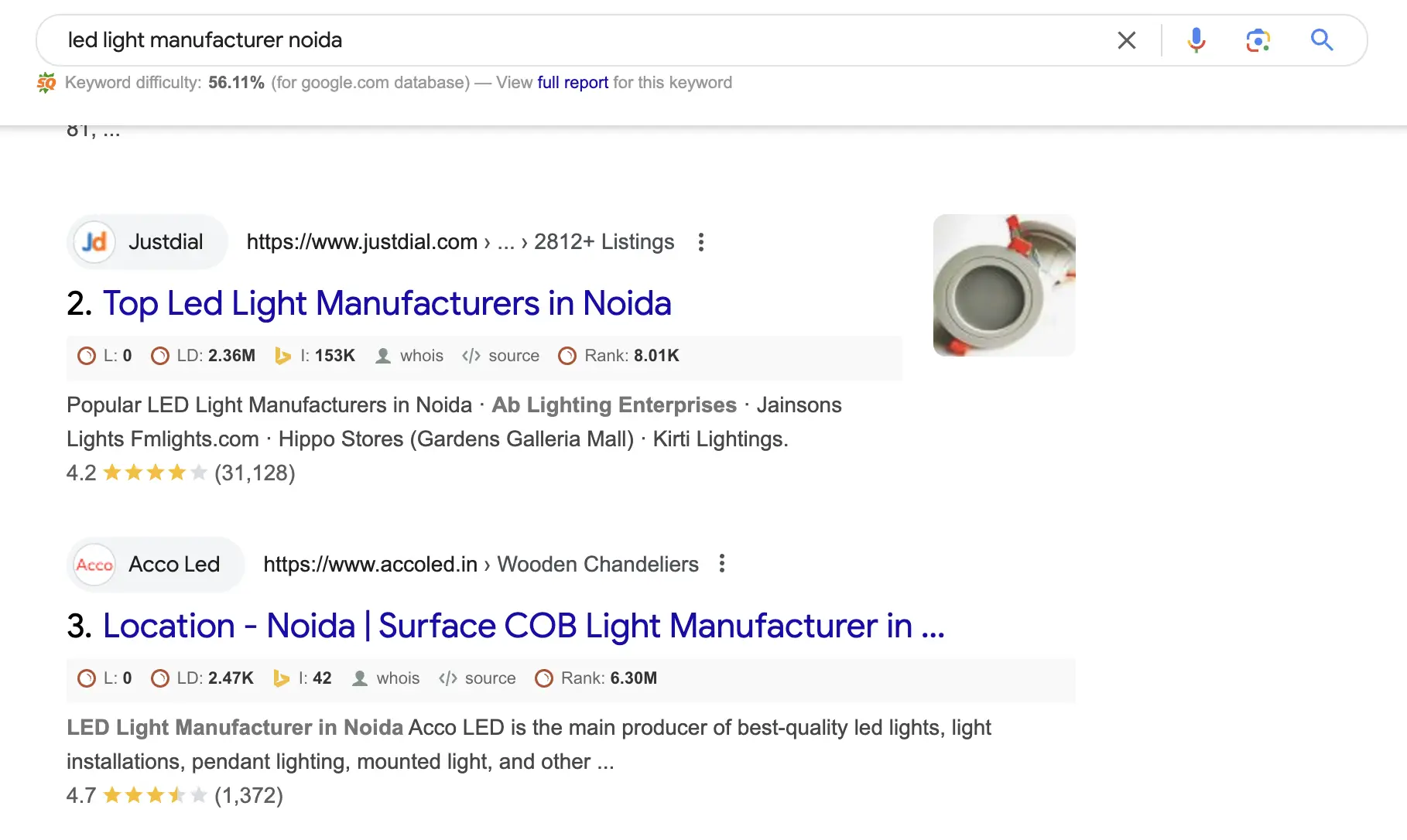
Task: Clear the search box text
Action: 1126,40
